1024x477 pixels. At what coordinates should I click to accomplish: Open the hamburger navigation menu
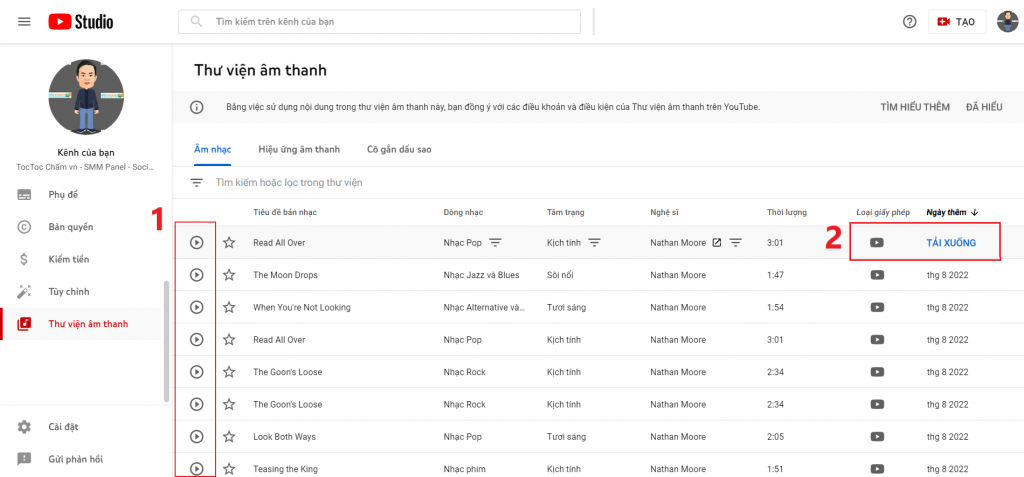tap(24, 21)
